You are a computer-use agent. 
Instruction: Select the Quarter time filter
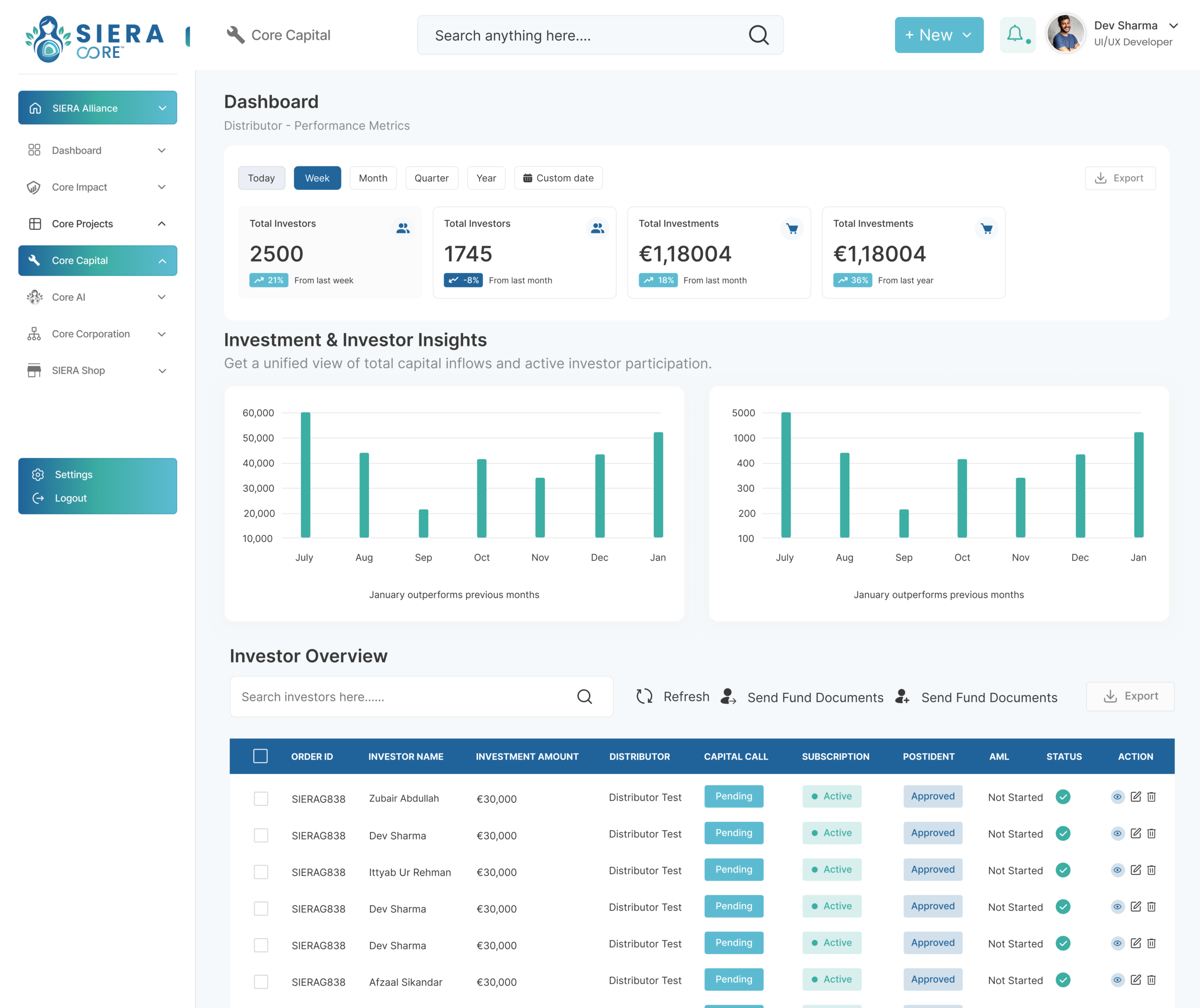(431, 178)
